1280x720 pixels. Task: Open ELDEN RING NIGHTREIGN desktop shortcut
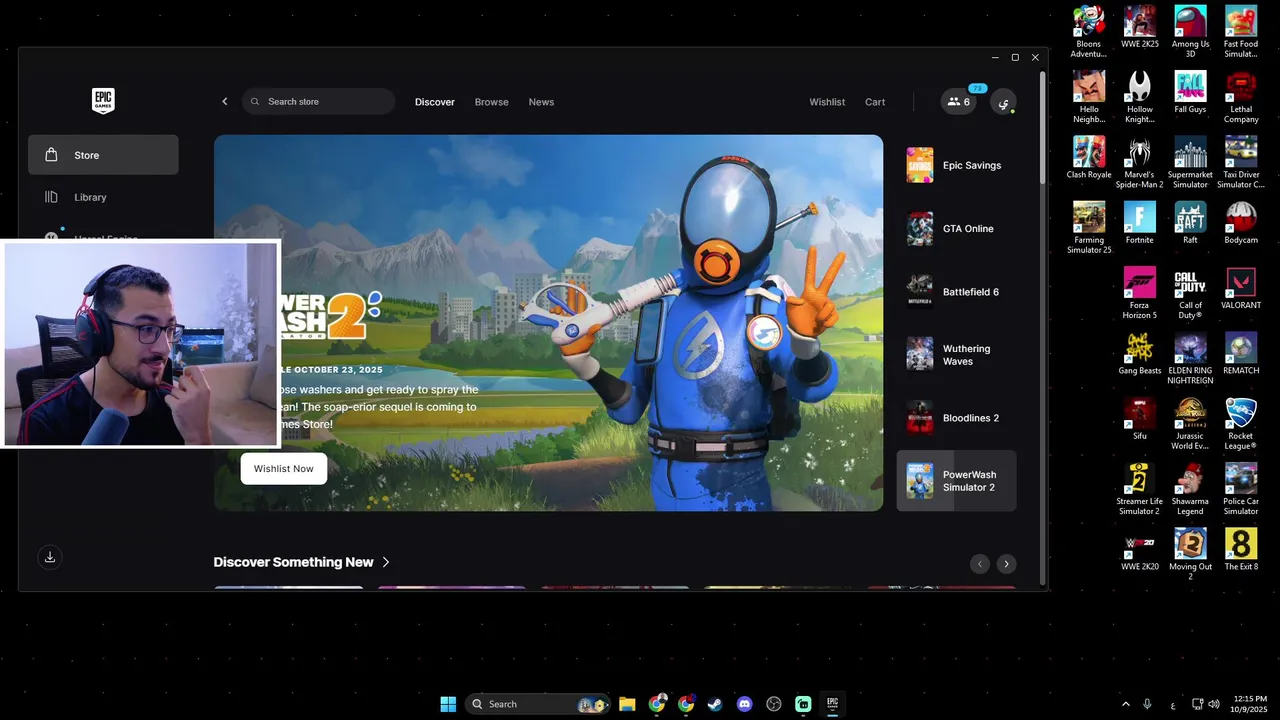coord(1190,358)
